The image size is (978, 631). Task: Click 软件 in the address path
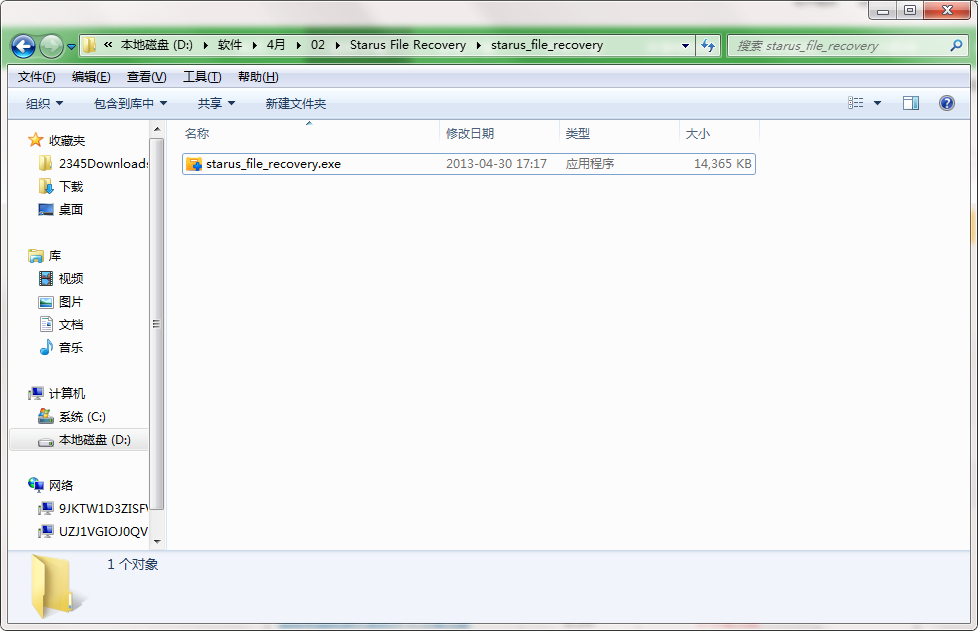(x=230, y=45)
